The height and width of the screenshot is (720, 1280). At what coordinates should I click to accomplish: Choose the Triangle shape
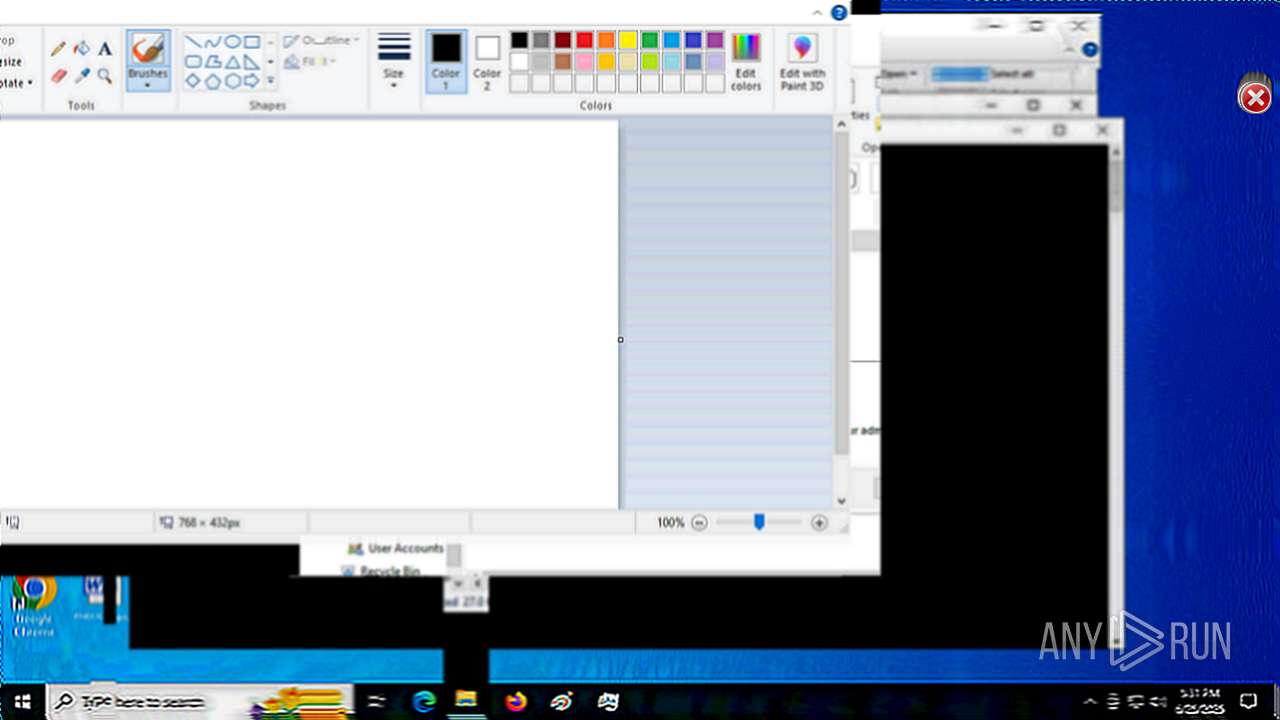(232, 62)
